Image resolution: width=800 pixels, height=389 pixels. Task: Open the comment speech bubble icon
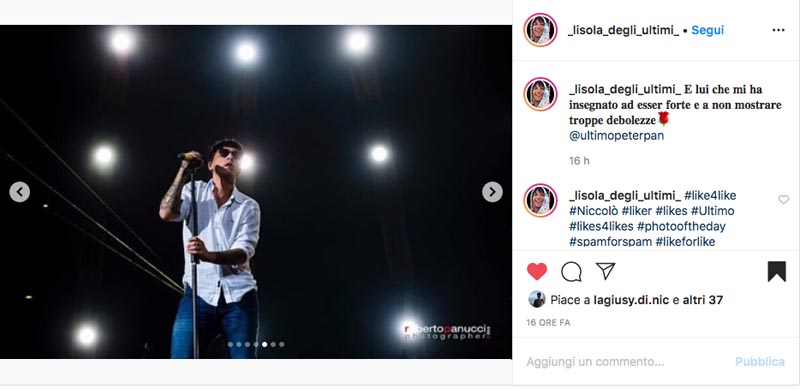coord(571,272)
